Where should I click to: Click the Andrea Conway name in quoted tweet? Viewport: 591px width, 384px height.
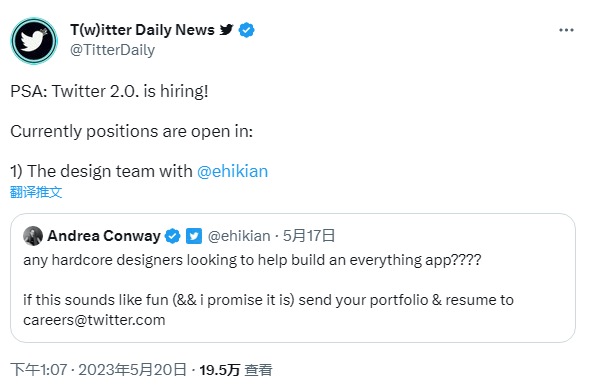click(x=104, y=236)
